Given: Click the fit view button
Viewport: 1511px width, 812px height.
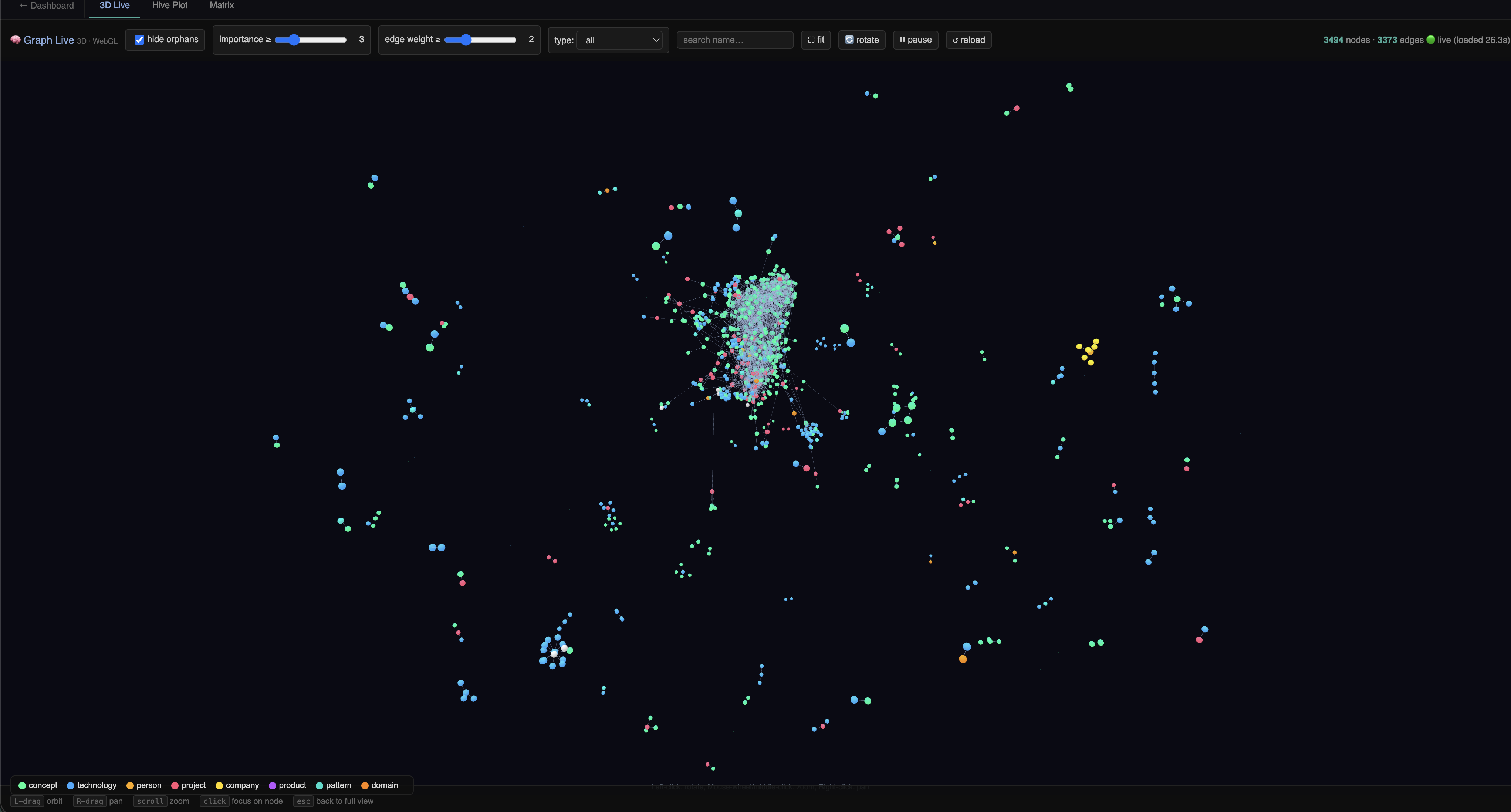Looking at the screenshot, I should [x=815, y=40].
